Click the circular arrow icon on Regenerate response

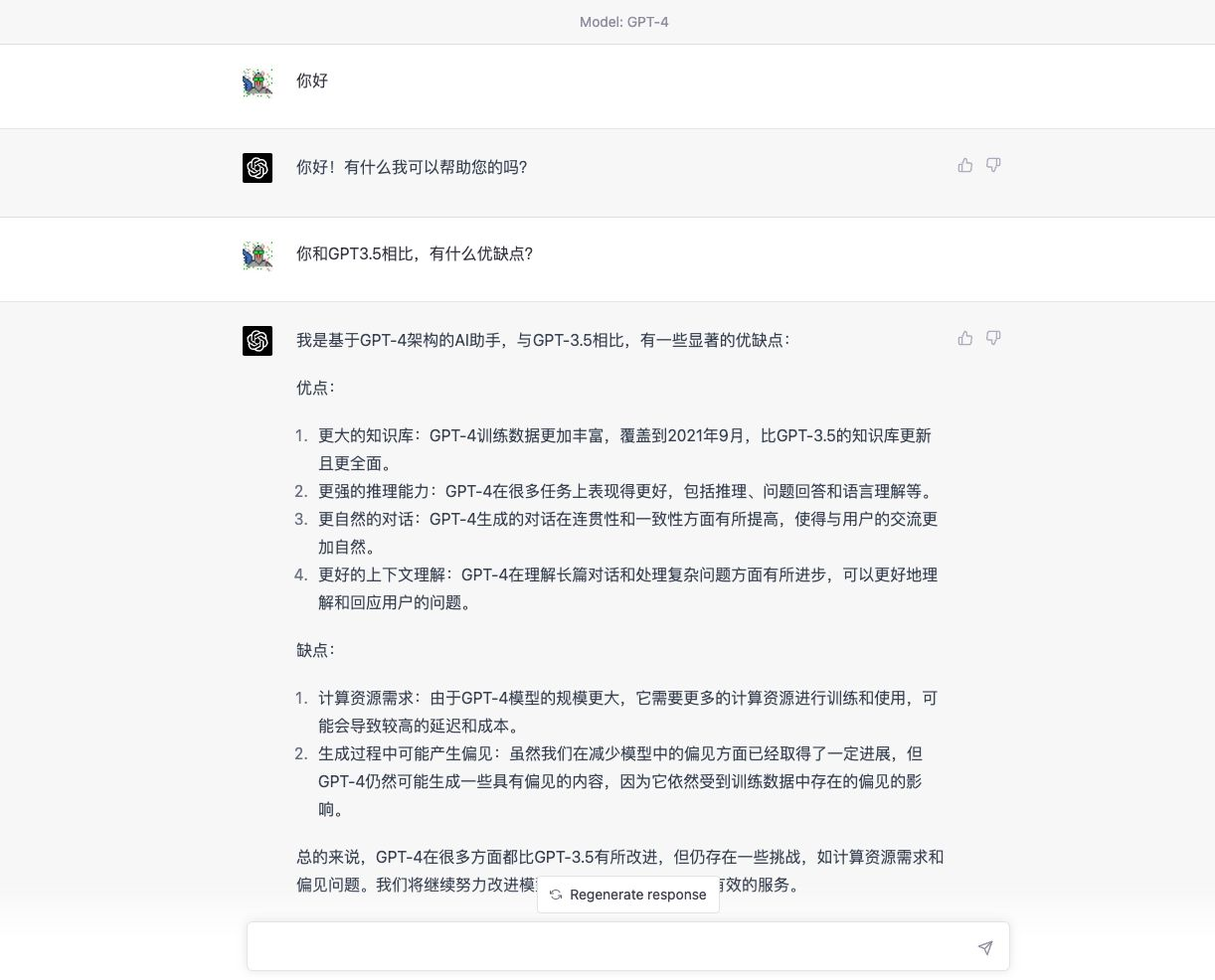pyautogui.click(x=556, y=895)
